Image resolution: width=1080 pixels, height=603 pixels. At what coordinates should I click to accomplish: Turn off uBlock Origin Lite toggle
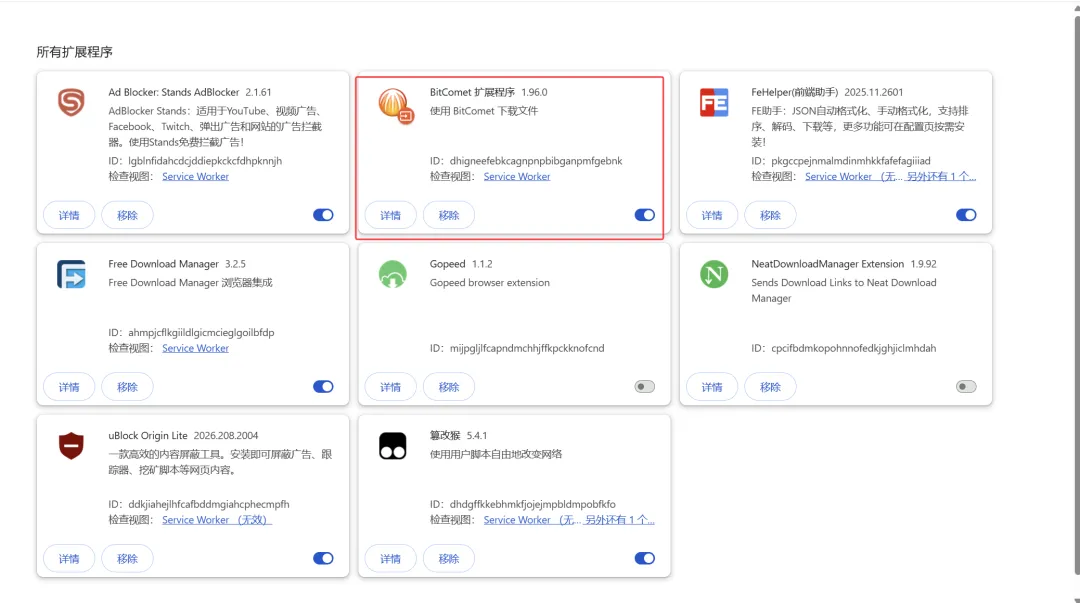click(x=323, y=558)
